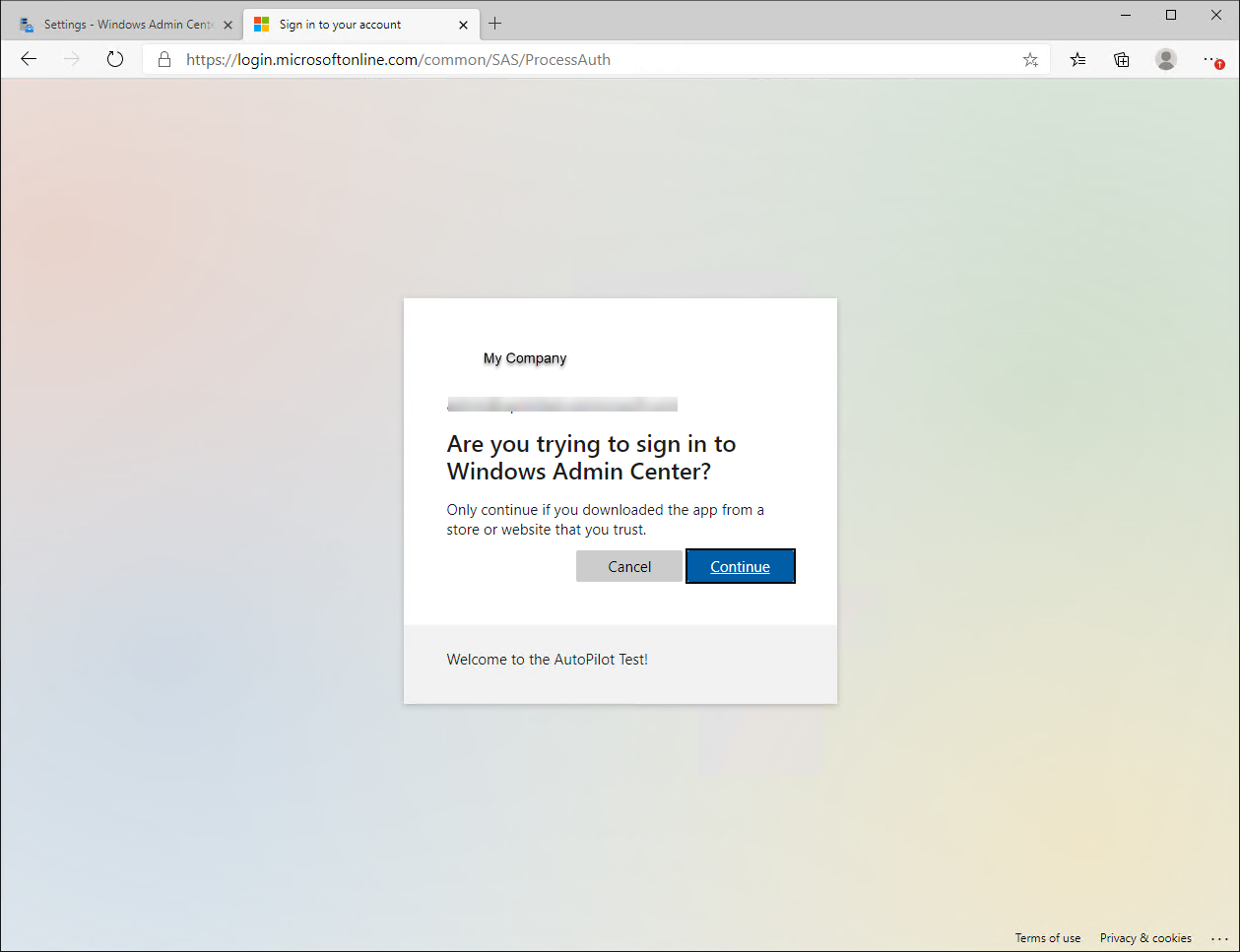1240x952 pixels.
Task: Add this page to favorites with the star icon
Action: 1030,59
